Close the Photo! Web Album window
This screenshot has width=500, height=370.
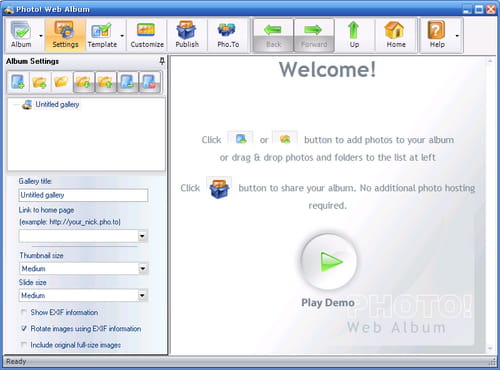click(491, 9)
